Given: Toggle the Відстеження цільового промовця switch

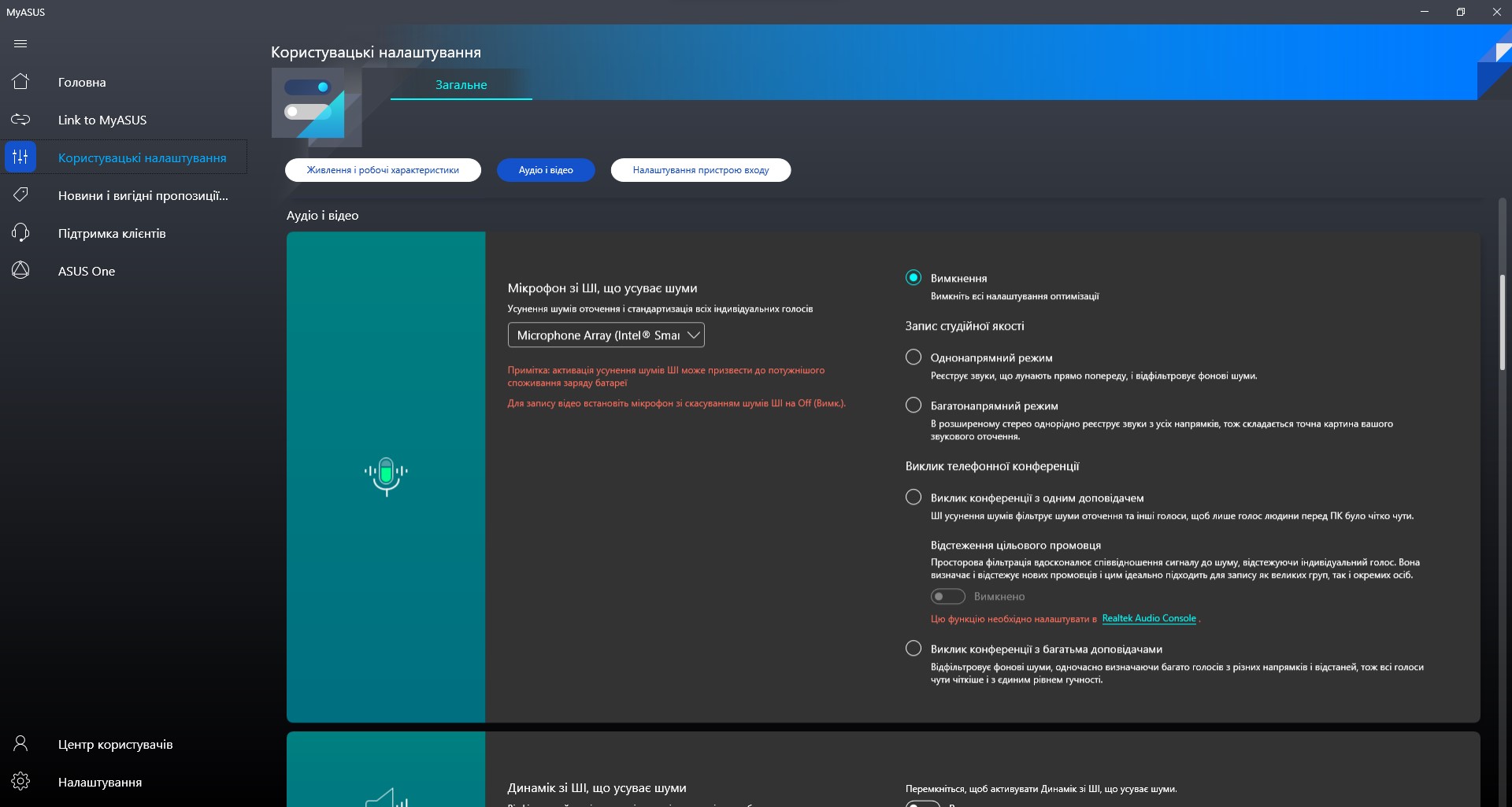Looking at the screenshot, I should click(947, 597).
